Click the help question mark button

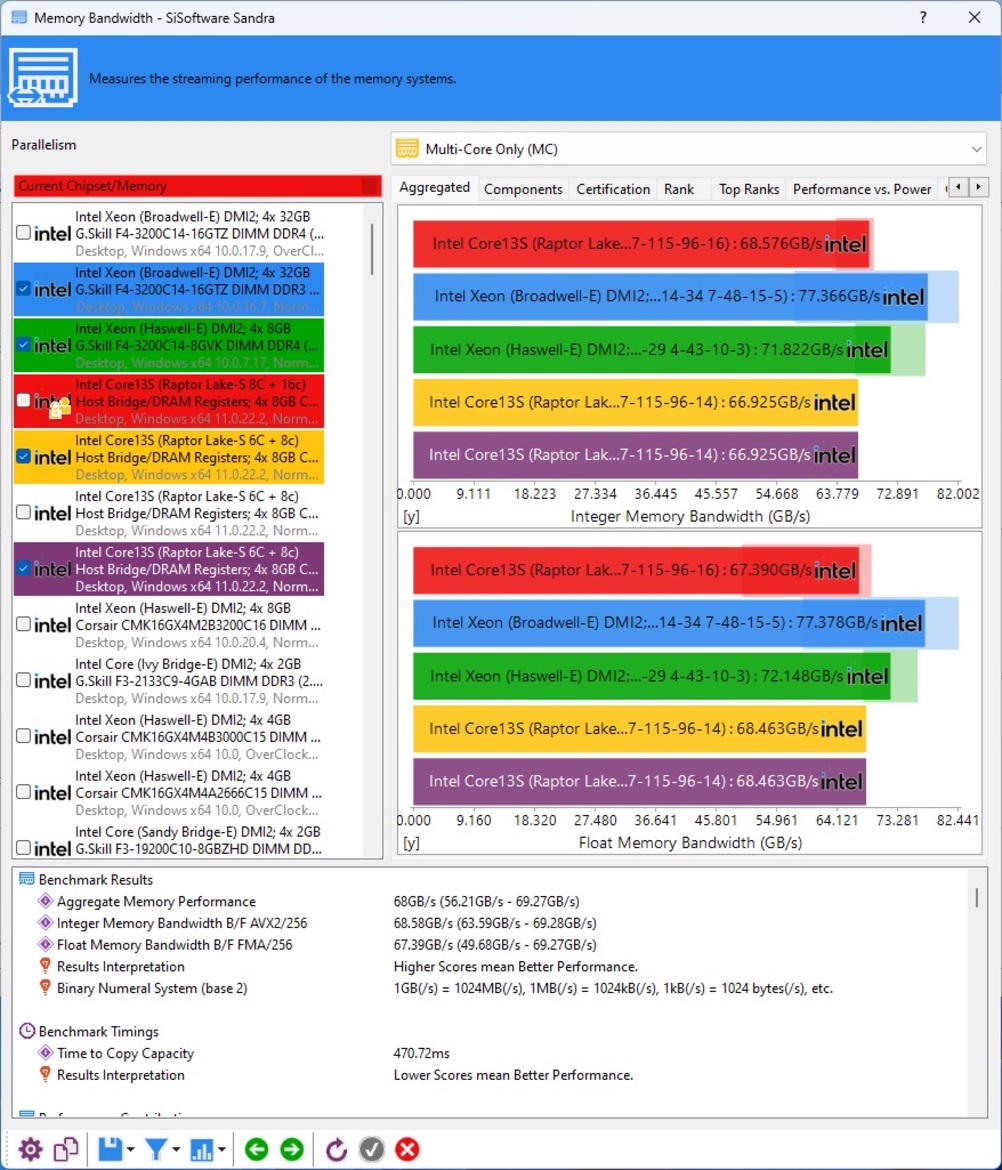point(924,17)
